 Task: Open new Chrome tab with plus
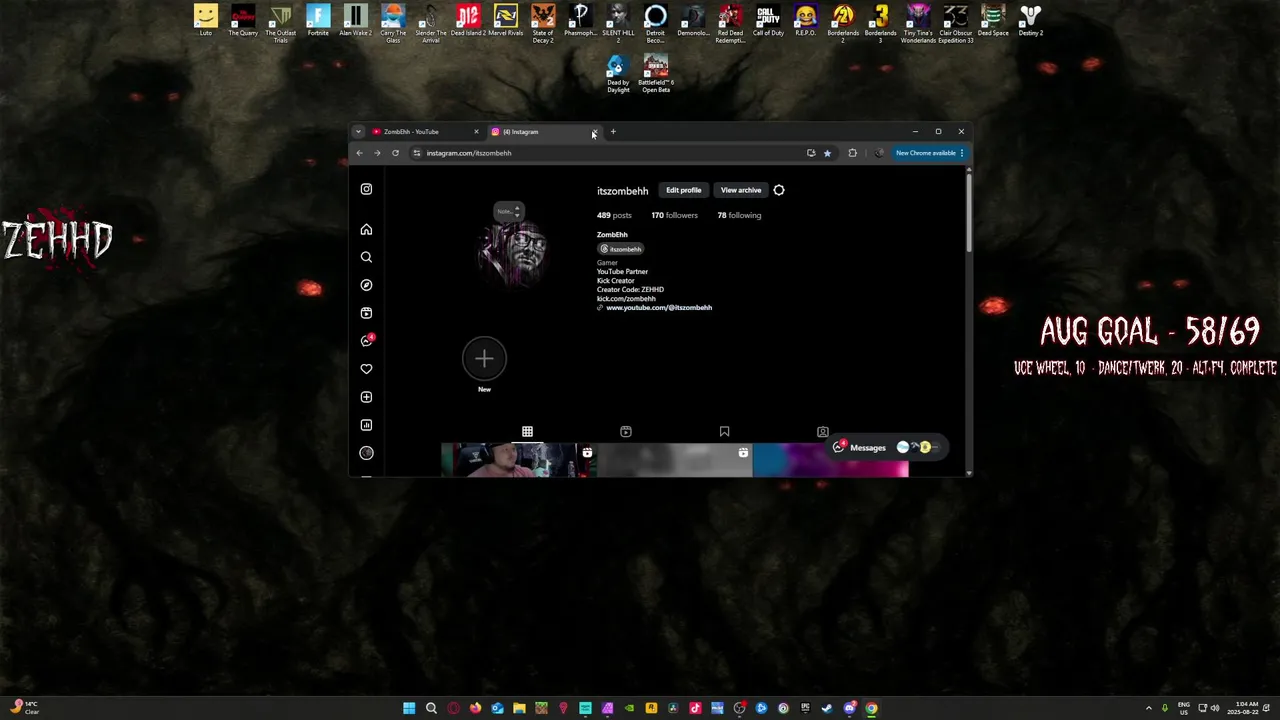pos(613,132)
